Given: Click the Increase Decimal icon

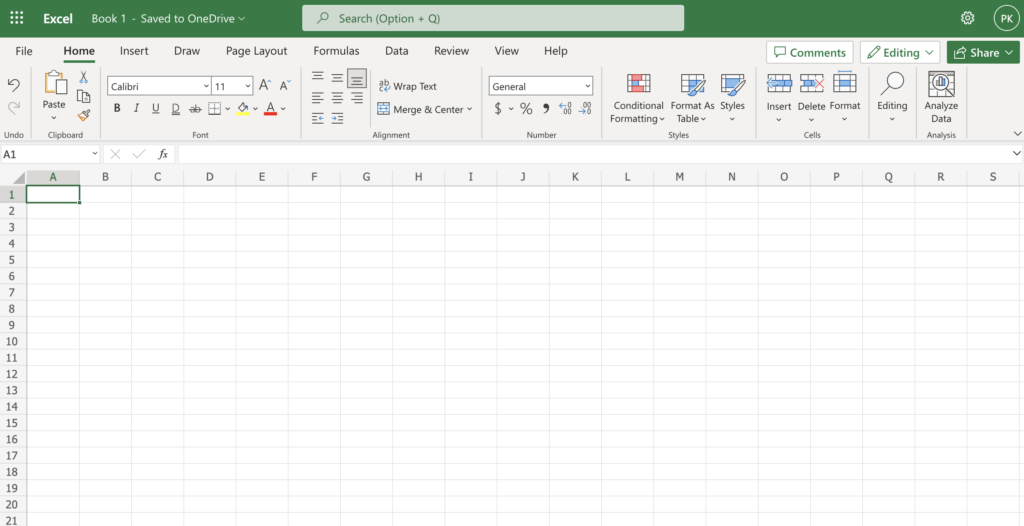Looking at the screenshot, I should pos(566,108).
